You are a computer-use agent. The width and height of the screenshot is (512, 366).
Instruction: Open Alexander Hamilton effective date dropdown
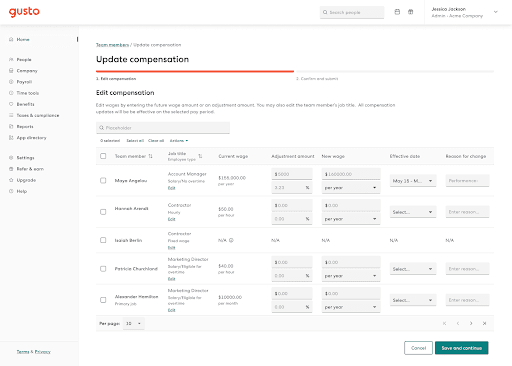413,300
